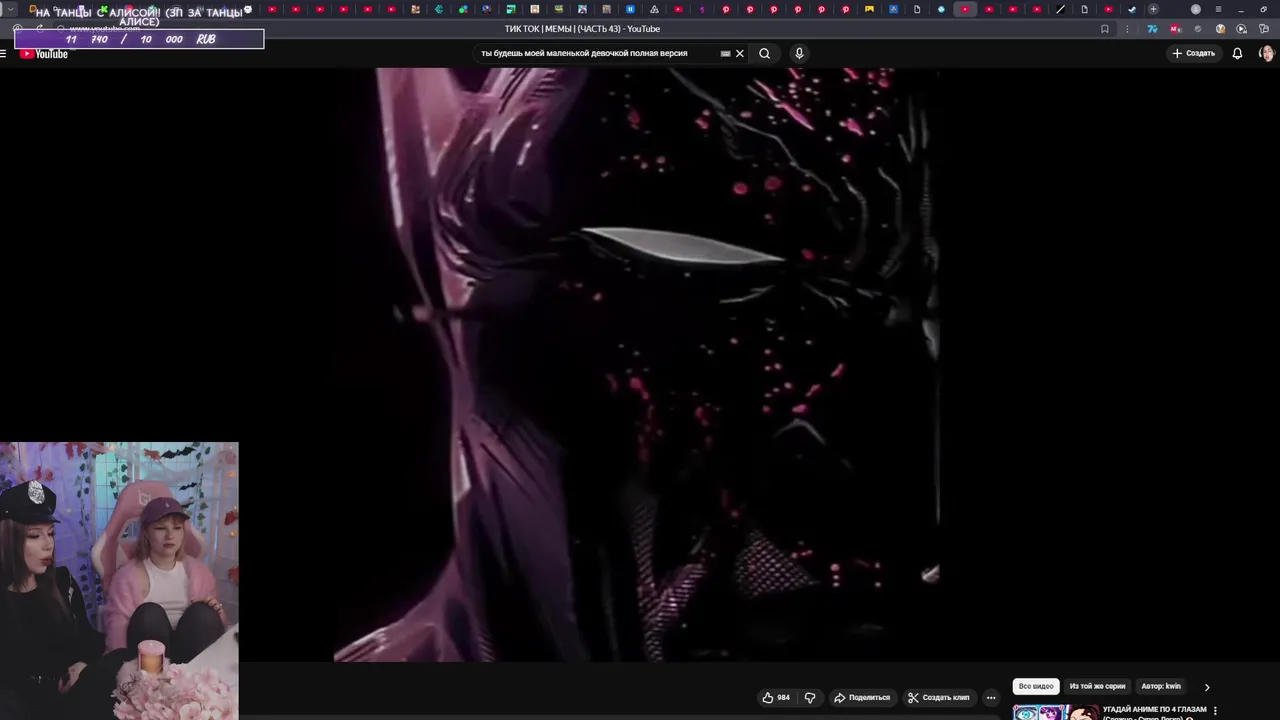Click the 7TV extension icon
Viewport: 1280px width, 720px height.
coord(1152,29)
